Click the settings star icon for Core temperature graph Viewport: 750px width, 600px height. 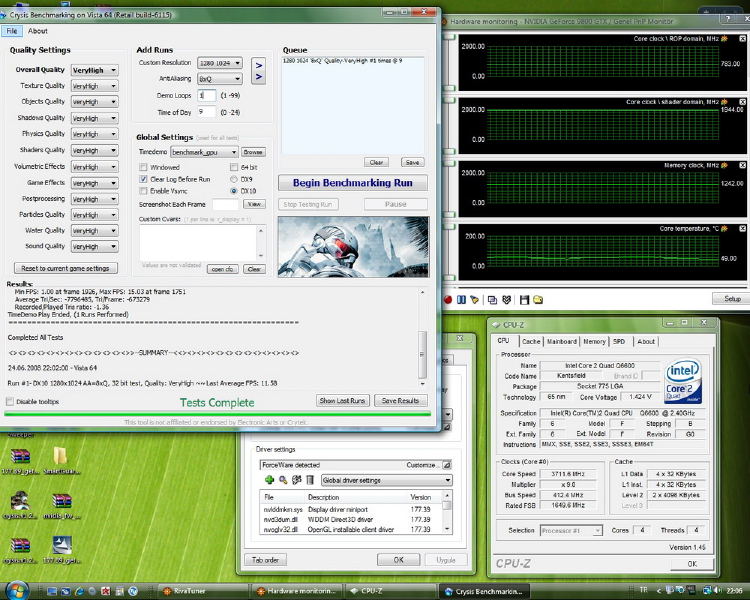(x=725, y=229)
